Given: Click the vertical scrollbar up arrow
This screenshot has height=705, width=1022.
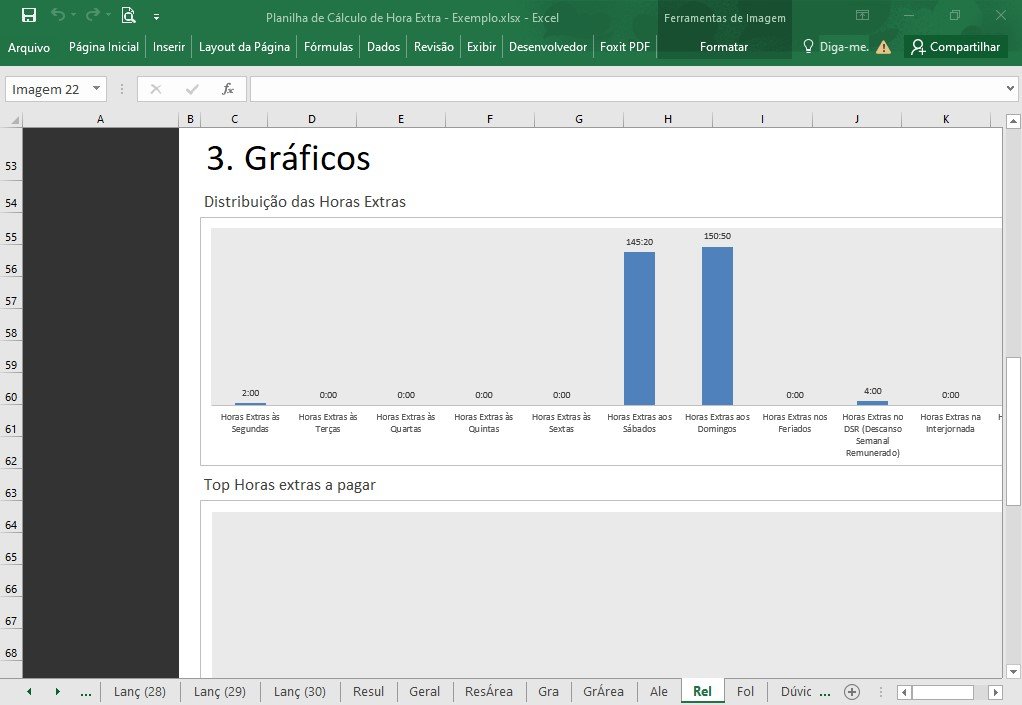Looking at the screenshot, I should pyautogui.click(x=1013, y=121).
